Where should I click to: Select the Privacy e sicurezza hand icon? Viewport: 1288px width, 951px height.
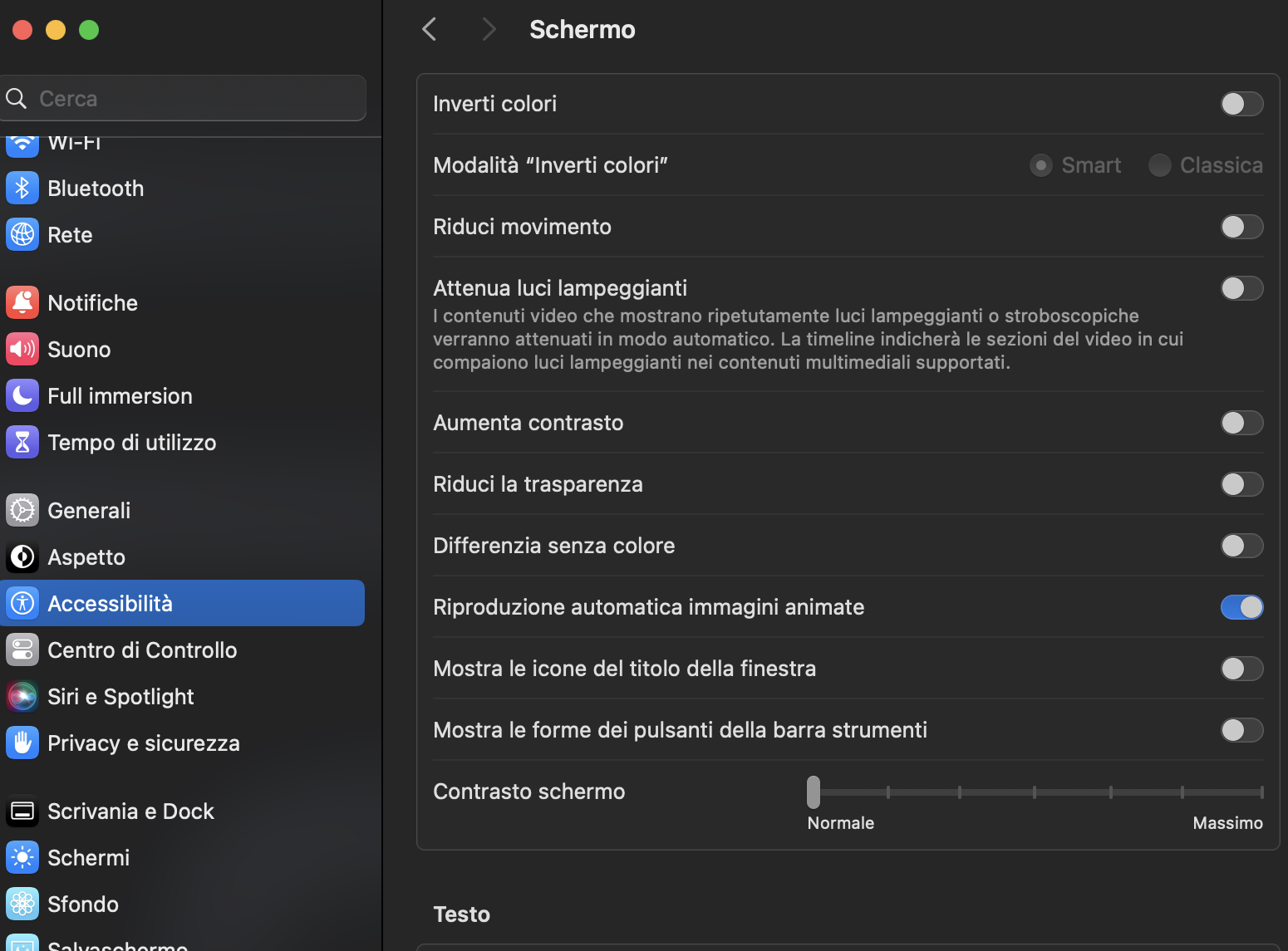[22, 743]
